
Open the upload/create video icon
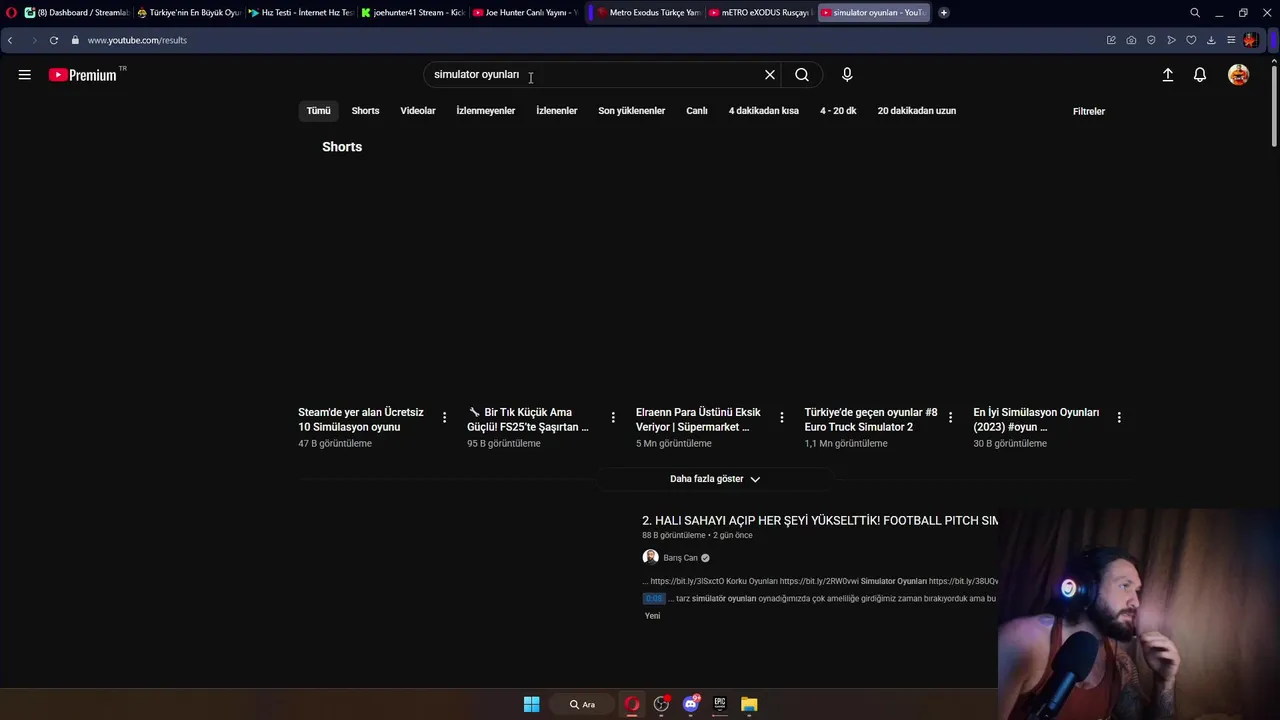click(1167, 75)
